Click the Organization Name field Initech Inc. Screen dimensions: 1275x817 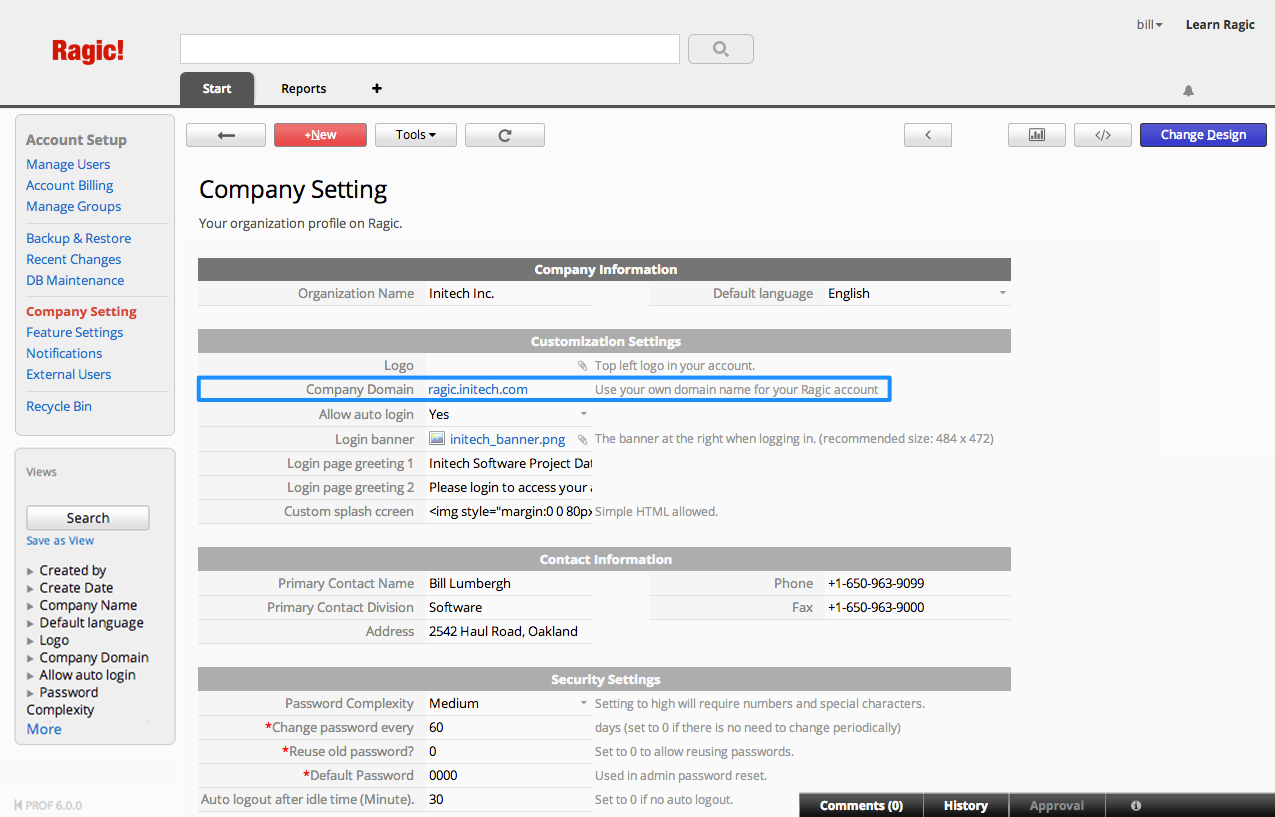point(509,293)
